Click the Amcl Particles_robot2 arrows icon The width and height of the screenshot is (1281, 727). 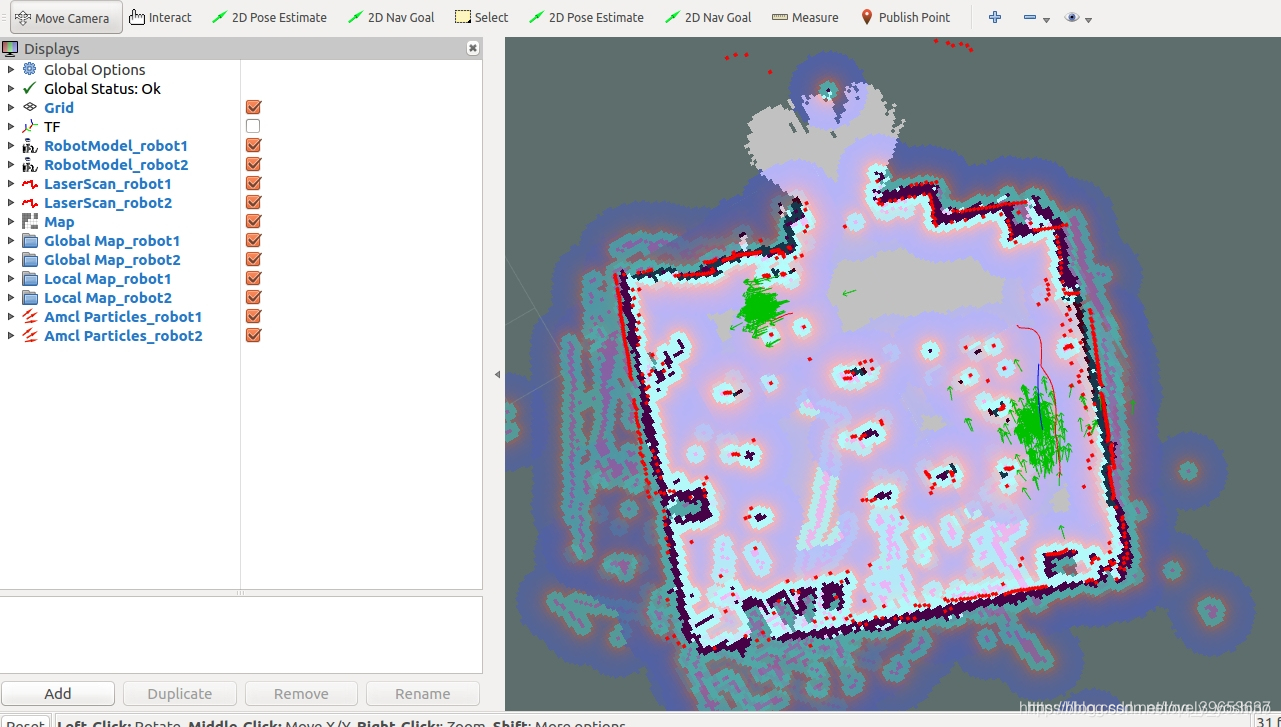pyautogui.click(x=30, y=335)
